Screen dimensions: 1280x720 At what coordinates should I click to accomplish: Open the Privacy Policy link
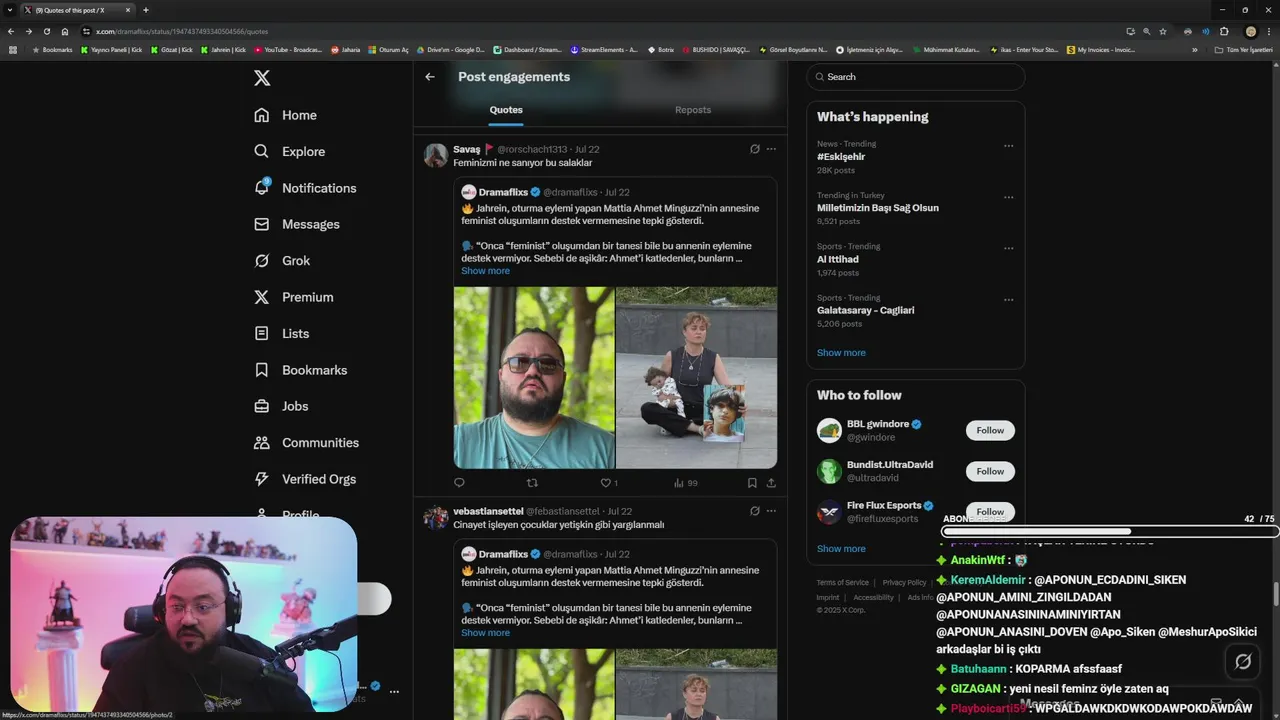click(904, 583)
